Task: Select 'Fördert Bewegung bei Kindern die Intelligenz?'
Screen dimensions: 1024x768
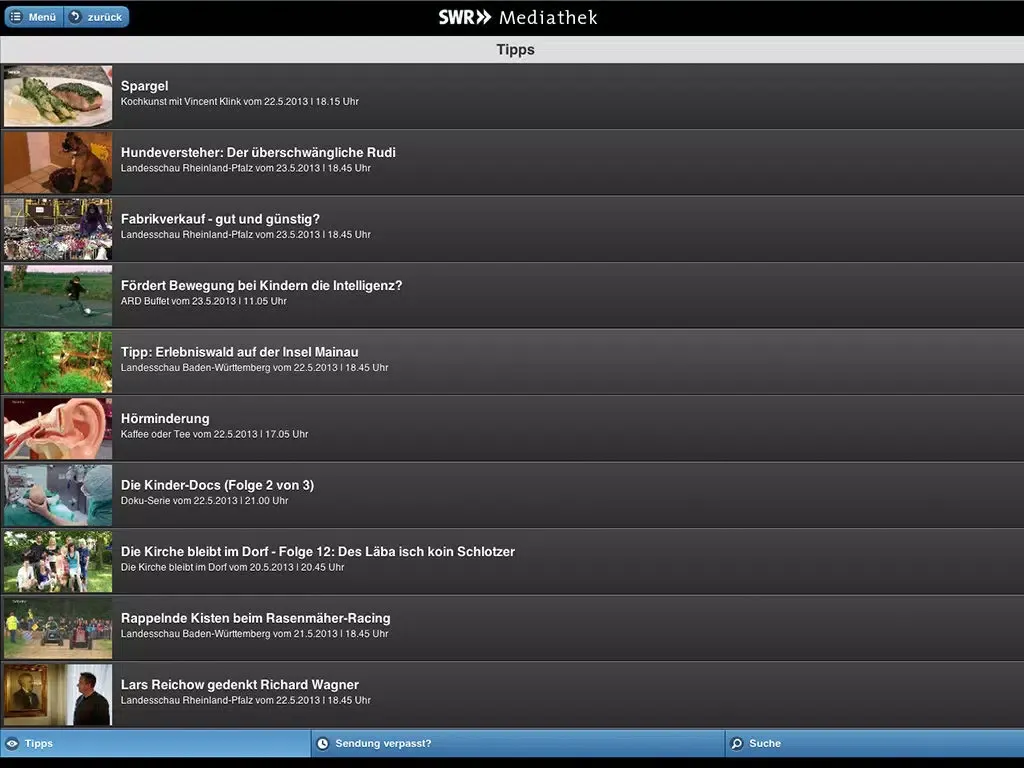Action: [261, 285]
